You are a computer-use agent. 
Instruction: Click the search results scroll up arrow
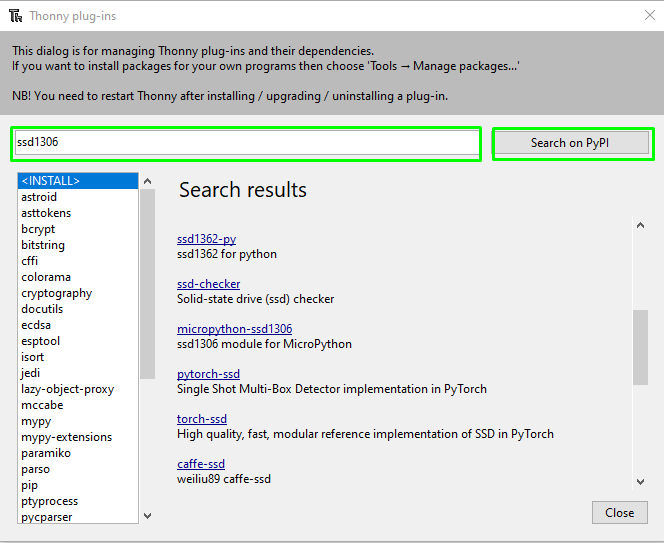pos(640,225)
